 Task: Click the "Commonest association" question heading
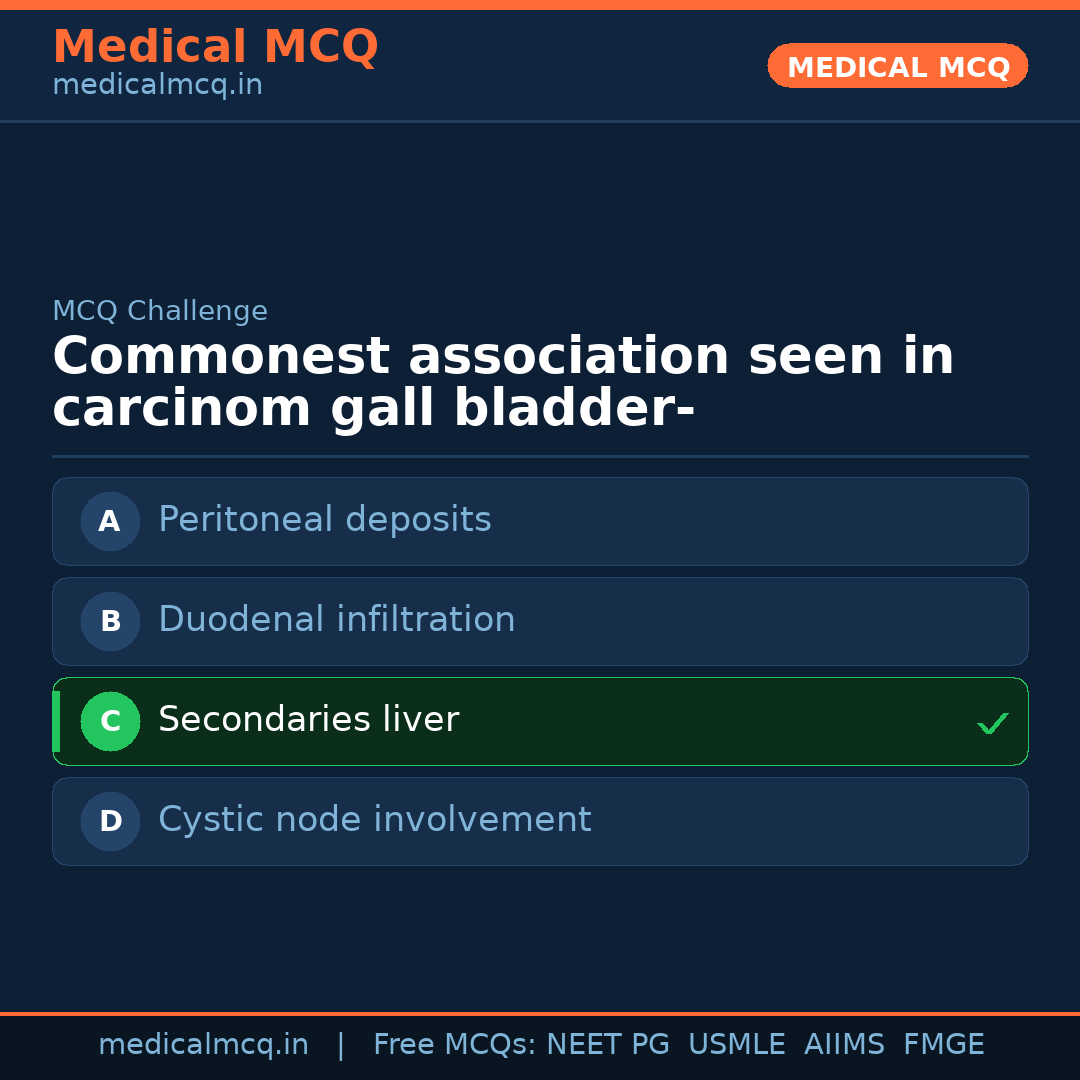point(503,383)
